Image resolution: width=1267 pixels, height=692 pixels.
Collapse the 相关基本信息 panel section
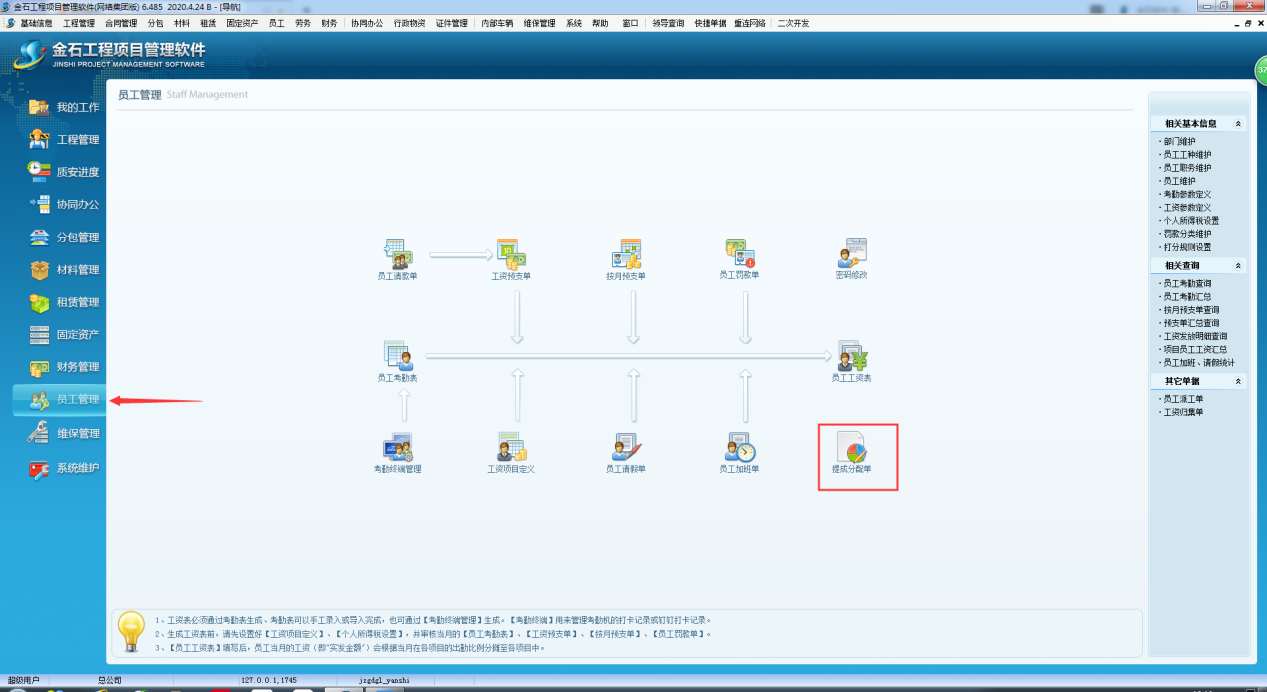click(x=1238, y=124)
